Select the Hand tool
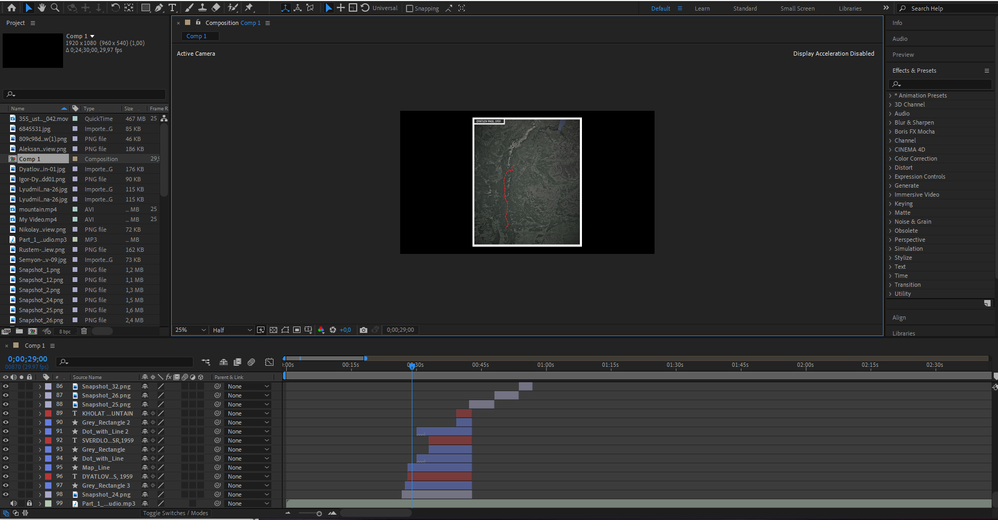Screen dimensions: 998x520 [41, 8]
